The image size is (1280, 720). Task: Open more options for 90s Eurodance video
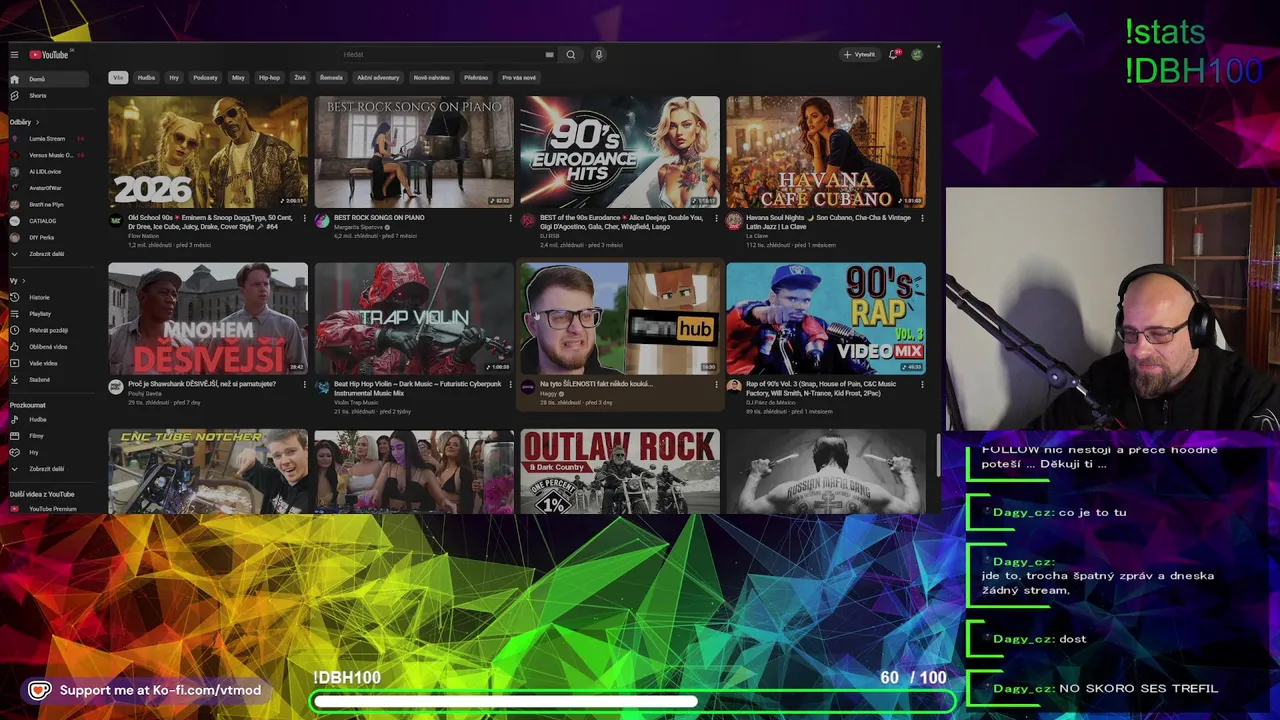point(716,218)
